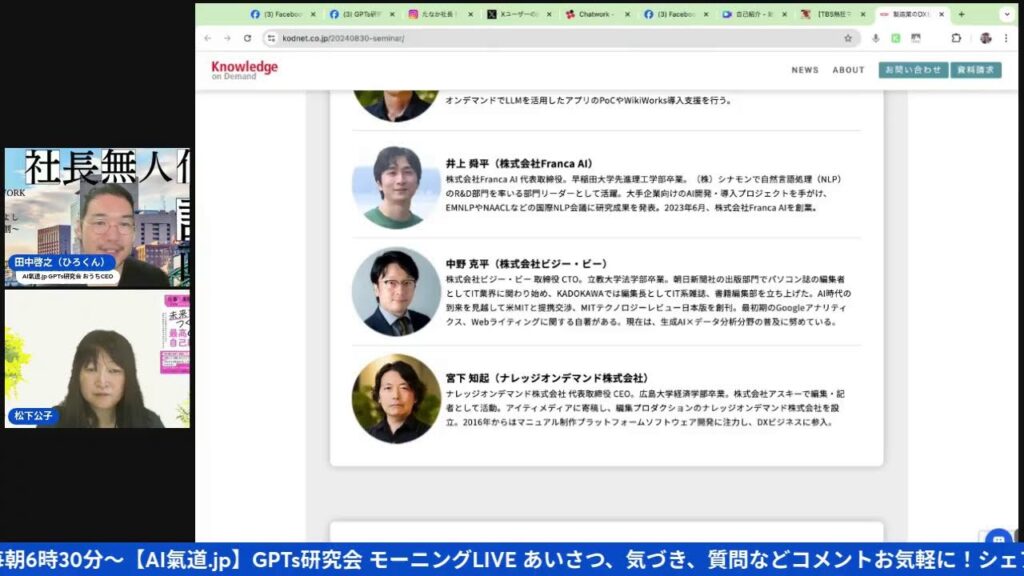This screenshot has height=576, width=1024.
Task: Bookmark this page with the star icon
Action: point(848,38)
